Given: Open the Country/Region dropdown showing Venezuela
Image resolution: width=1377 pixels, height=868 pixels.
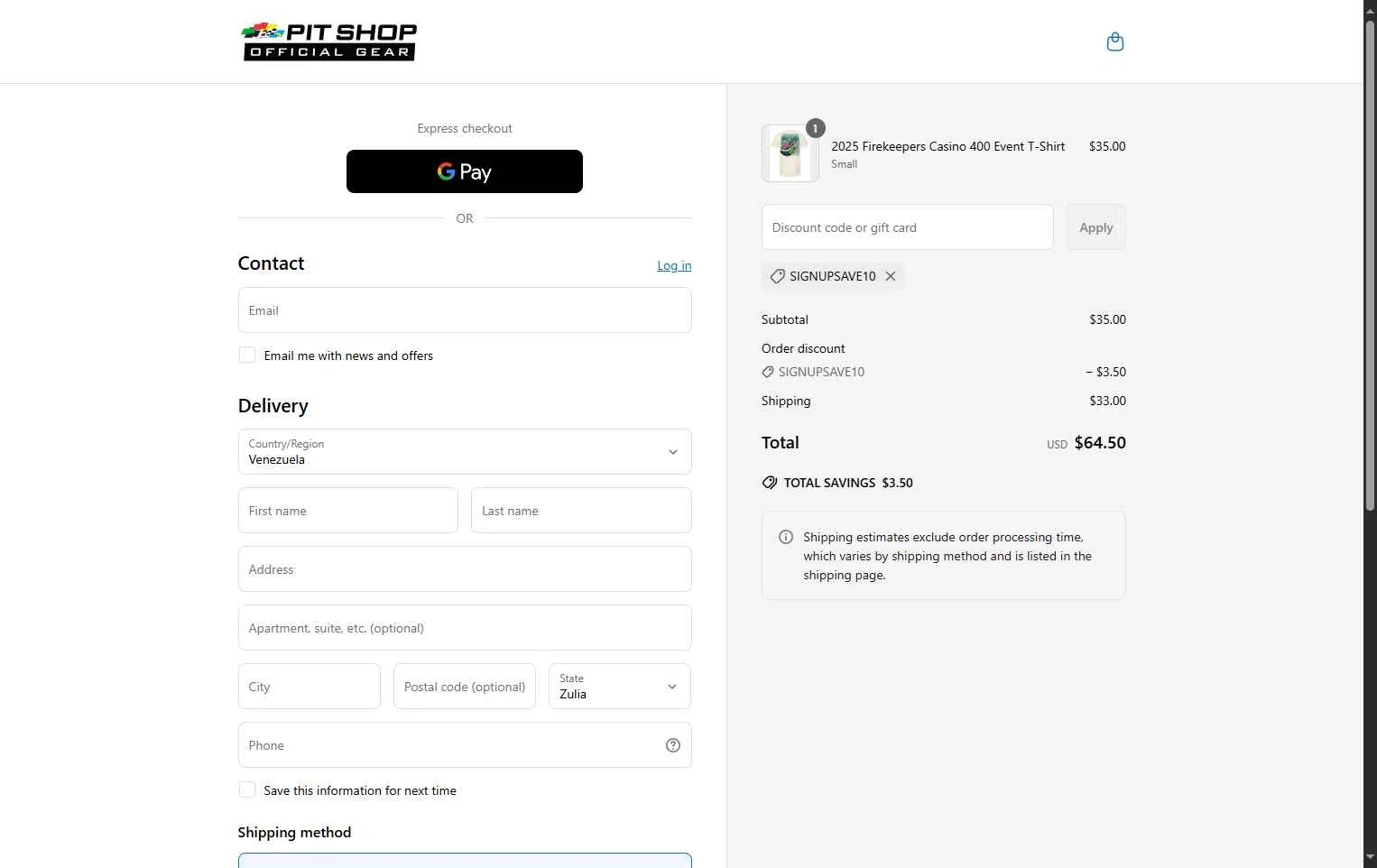Looking at the screenshot, I should tap(465, 452).
